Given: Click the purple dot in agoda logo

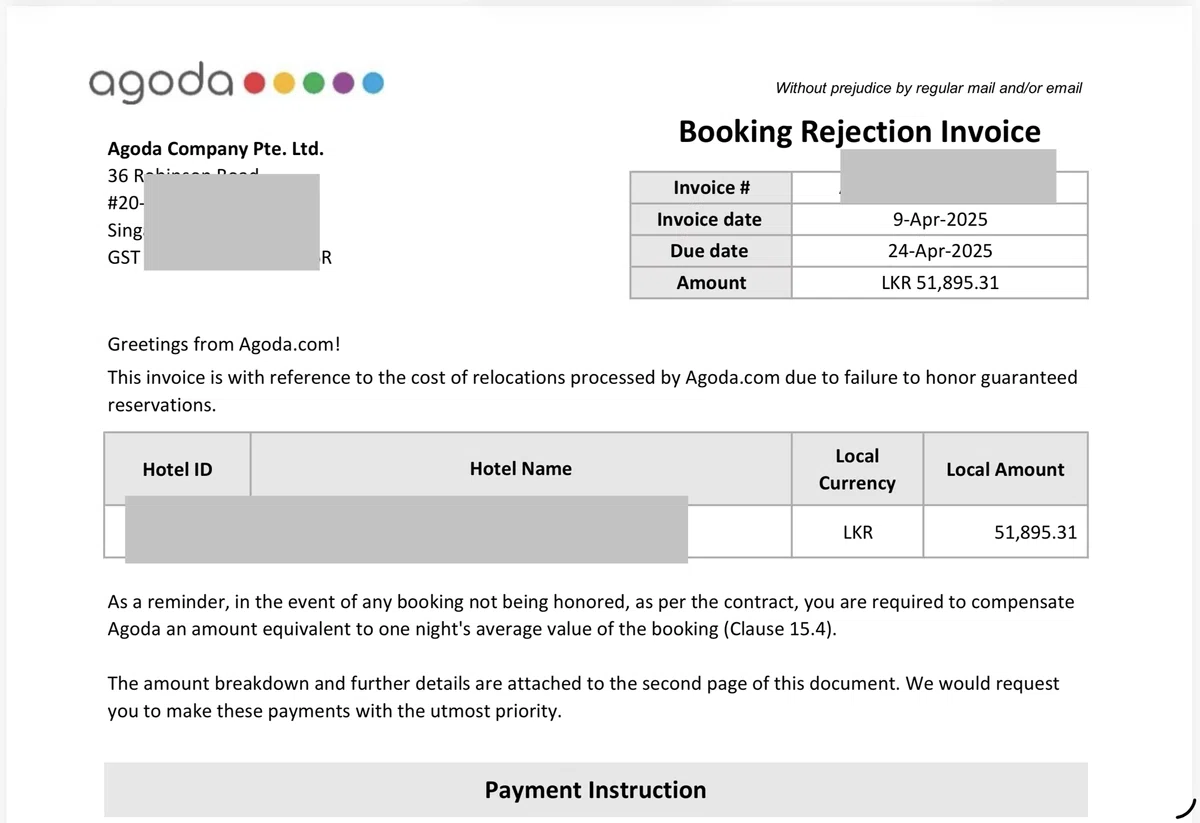Looking at the screenshot, I should 343,83.
